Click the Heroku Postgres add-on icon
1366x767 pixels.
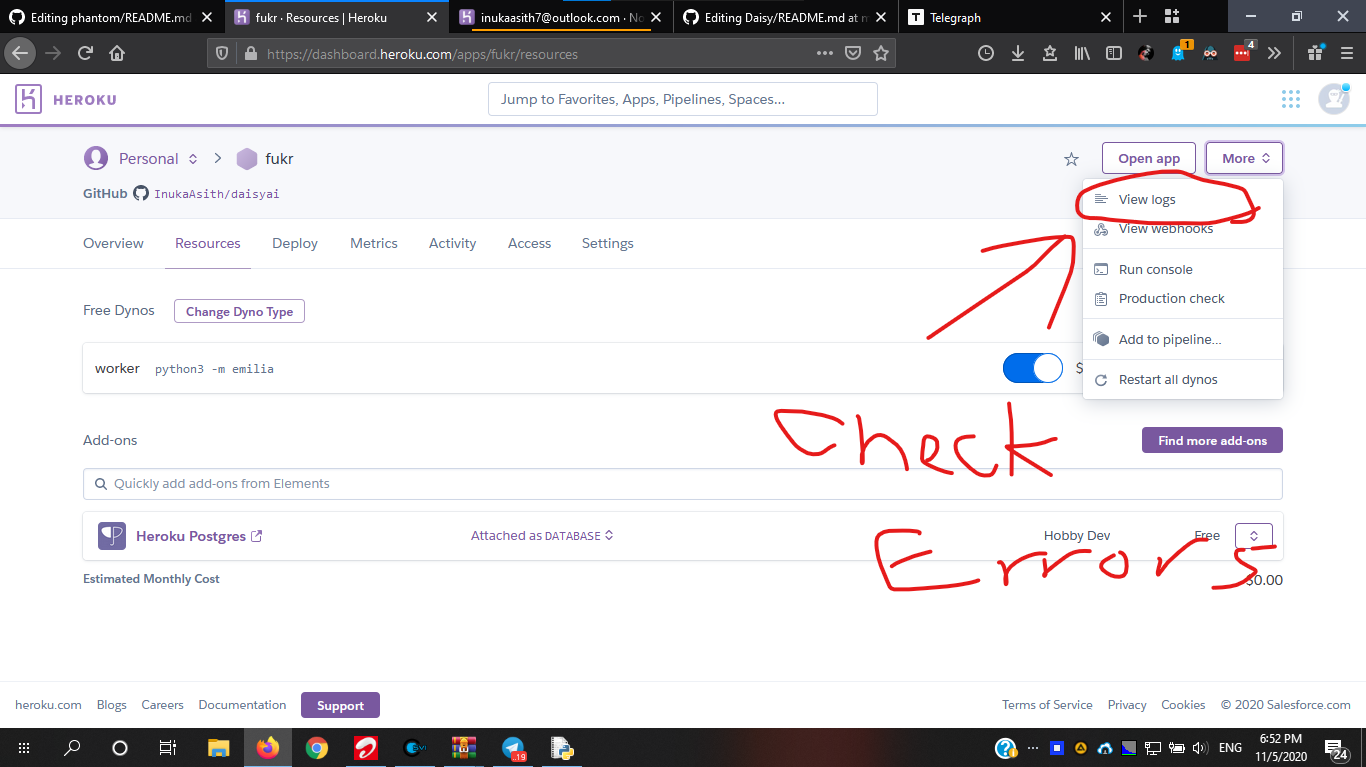pos(112,536)
